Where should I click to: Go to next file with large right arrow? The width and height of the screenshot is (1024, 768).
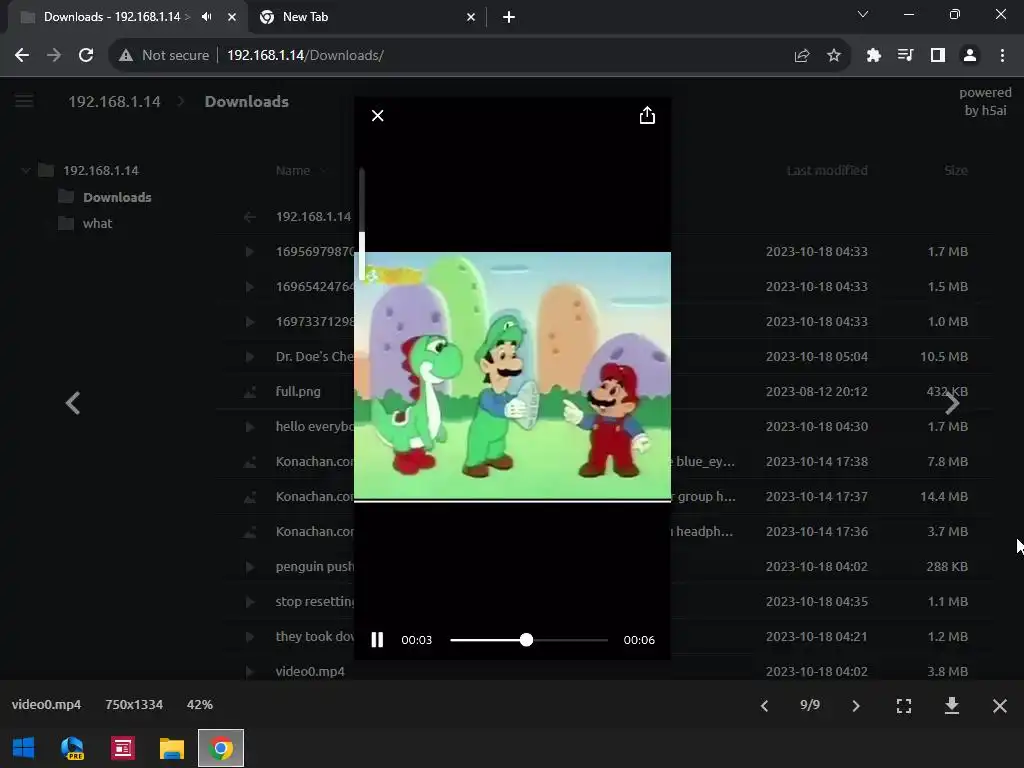tap(952, 403)
